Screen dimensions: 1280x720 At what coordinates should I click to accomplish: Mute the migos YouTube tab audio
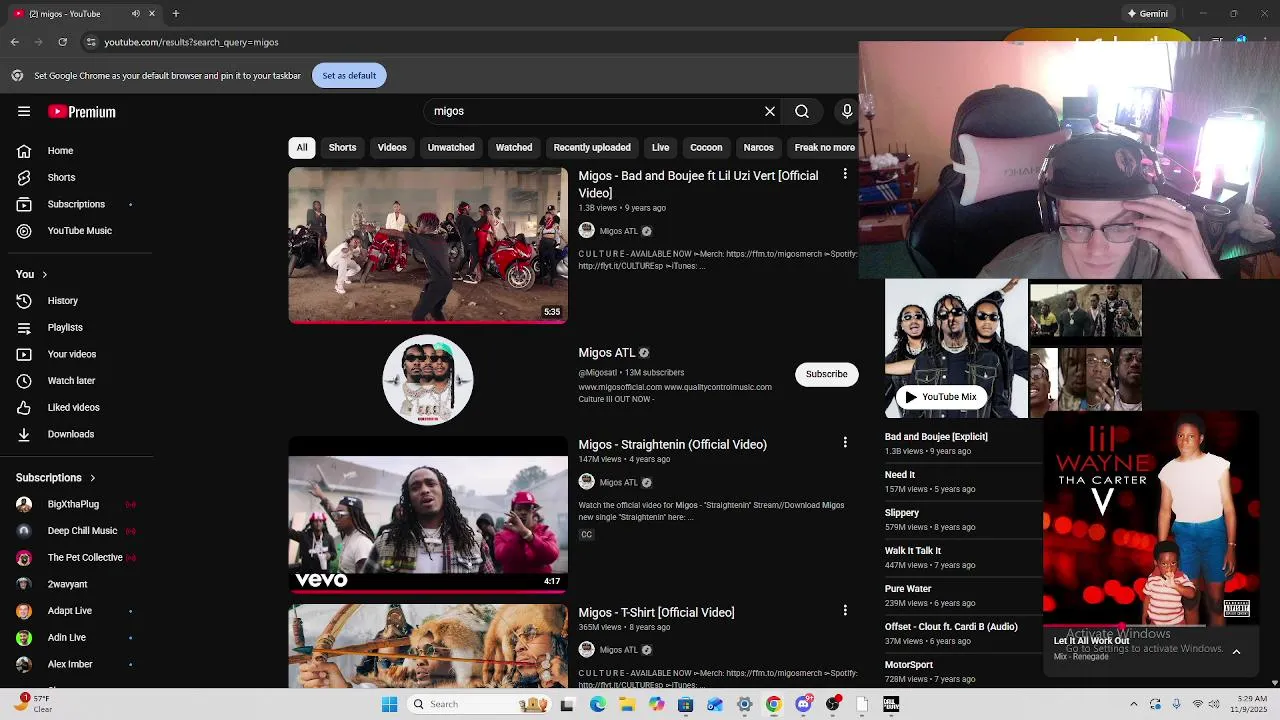pos(136,14)
